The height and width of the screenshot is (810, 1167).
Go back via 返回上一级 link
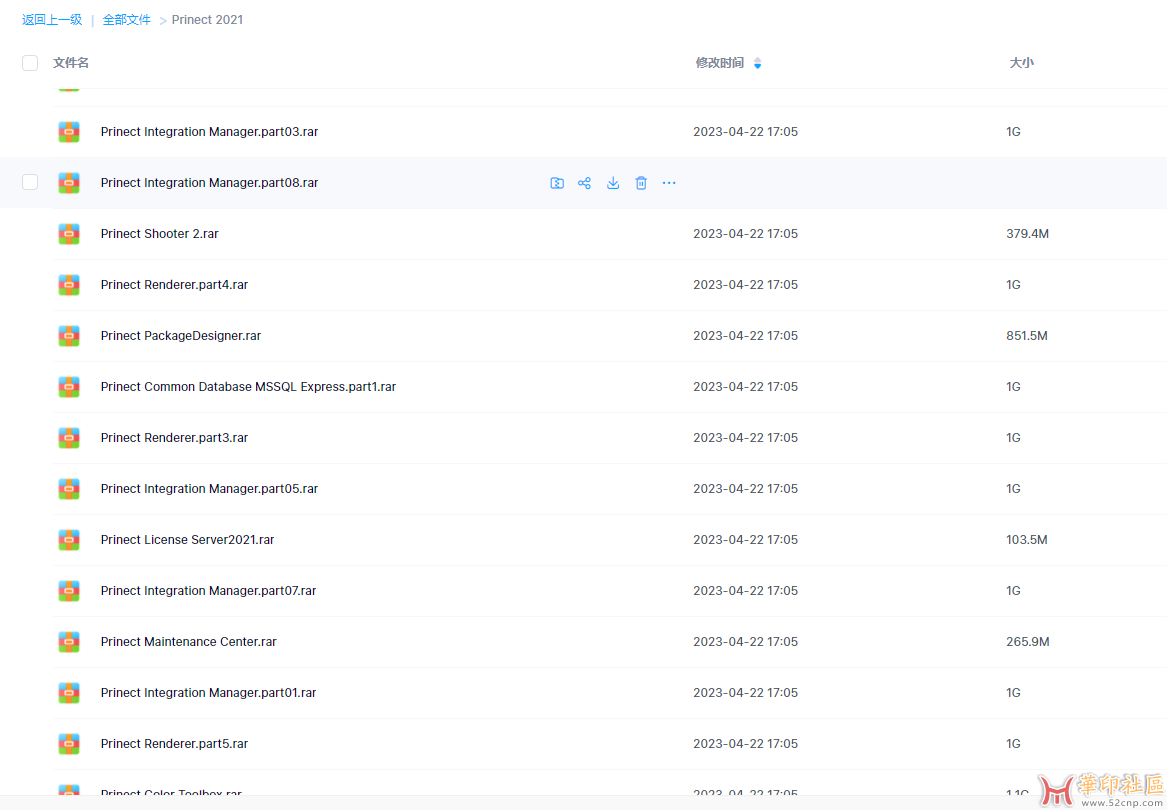tap(52, 20)
